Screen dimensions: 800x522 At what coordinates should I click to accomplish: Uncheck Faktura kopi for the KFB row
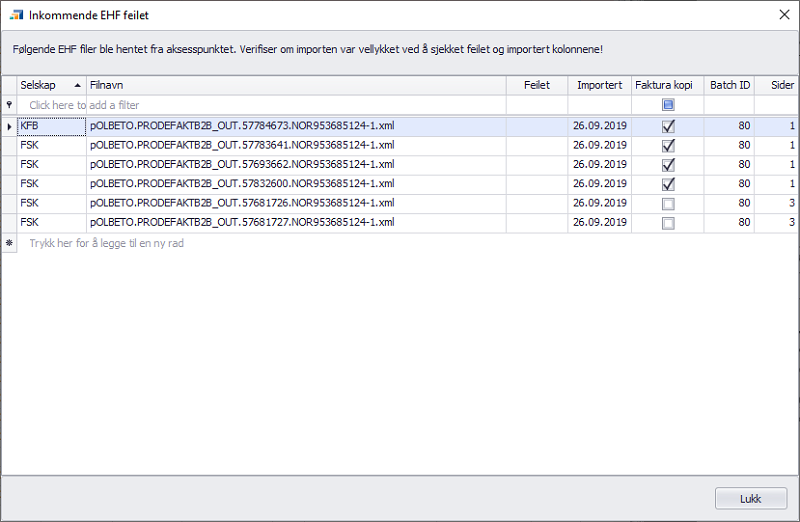(668, 127)
